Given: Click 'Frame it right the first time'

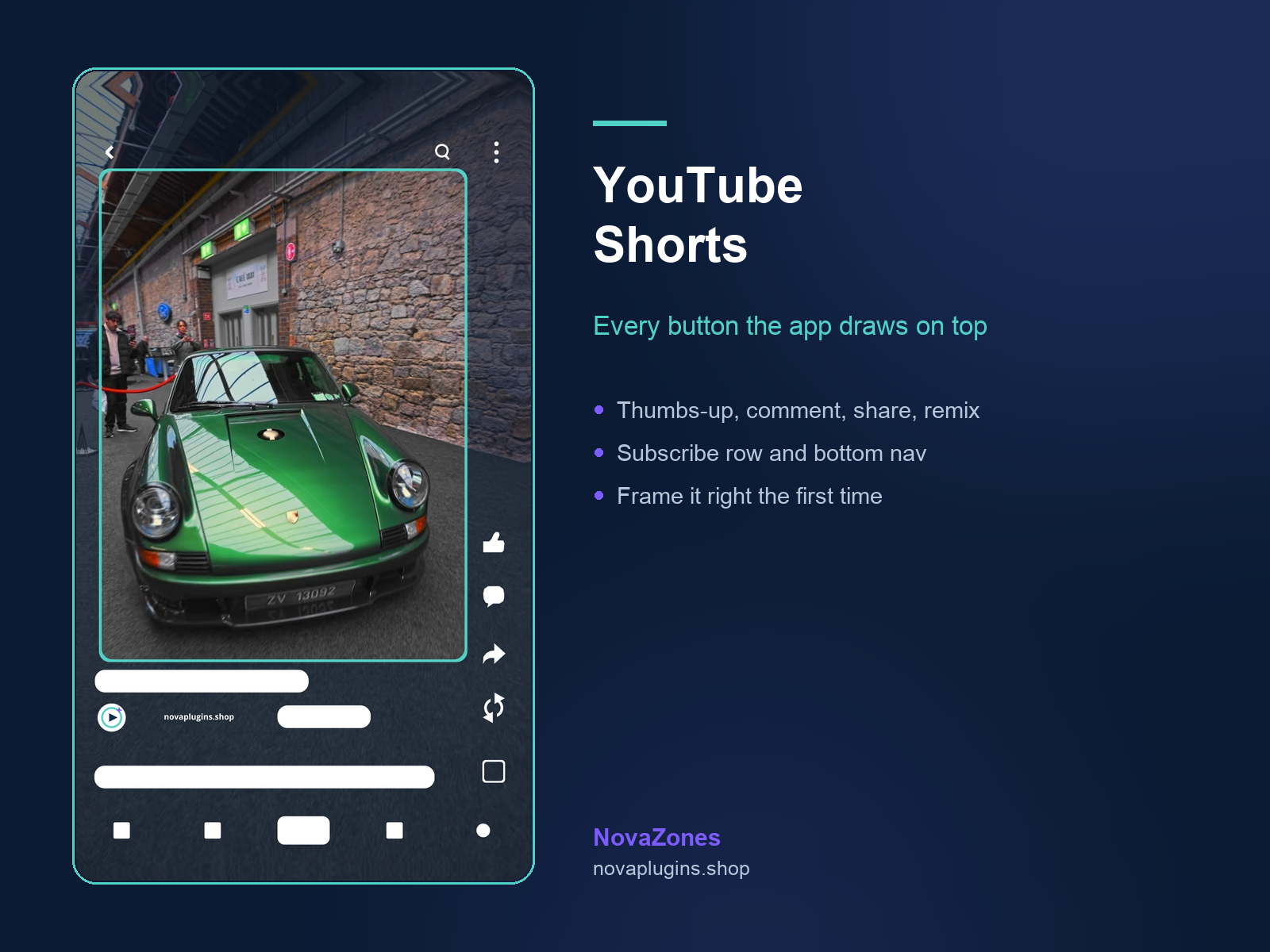Looking at the screenshot, I should tap(749, 496).
